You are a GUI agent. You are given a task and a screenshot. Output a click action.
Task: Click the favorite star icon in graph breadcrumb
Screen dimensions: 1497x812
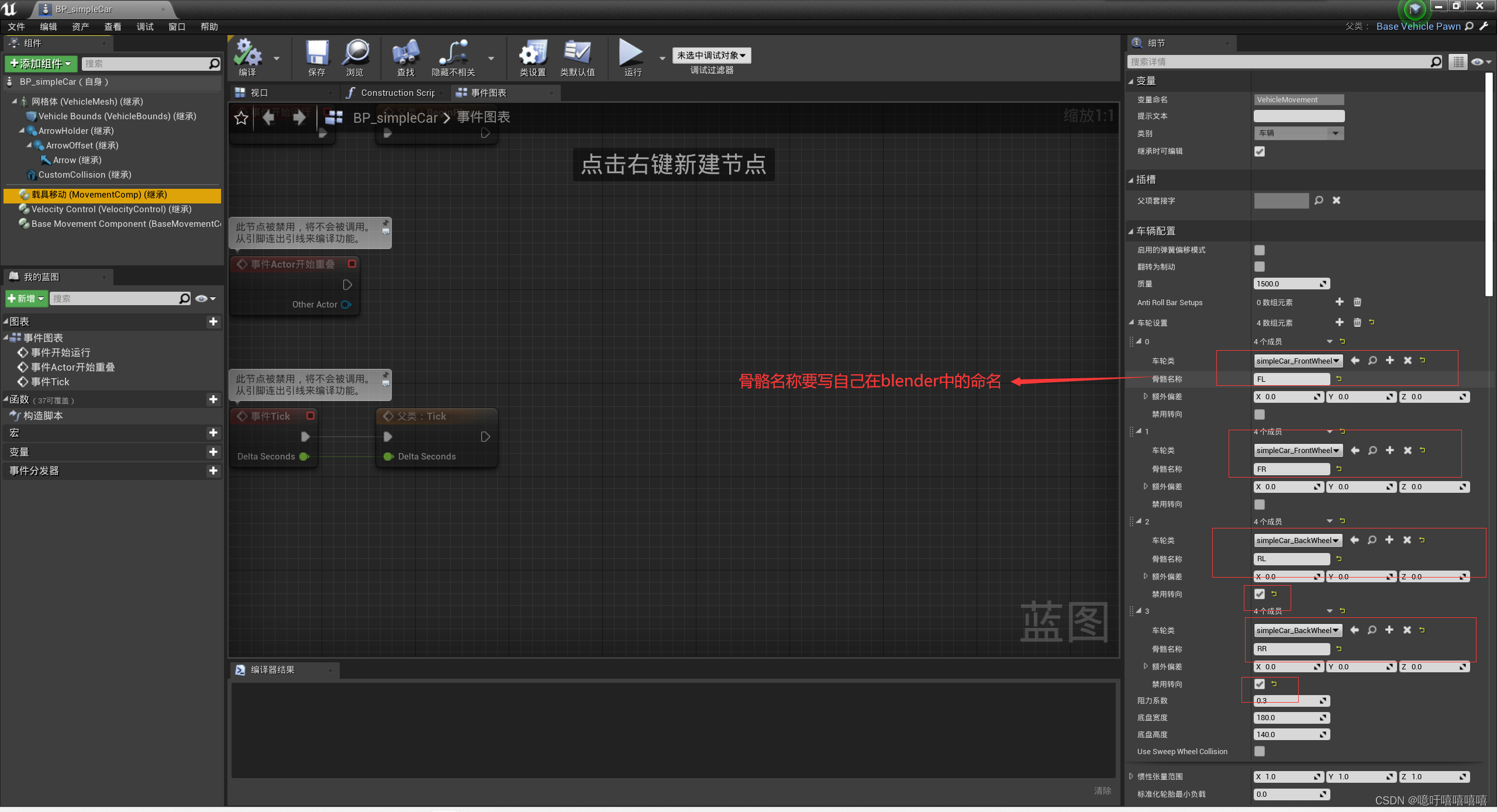(x=241, y=118)
